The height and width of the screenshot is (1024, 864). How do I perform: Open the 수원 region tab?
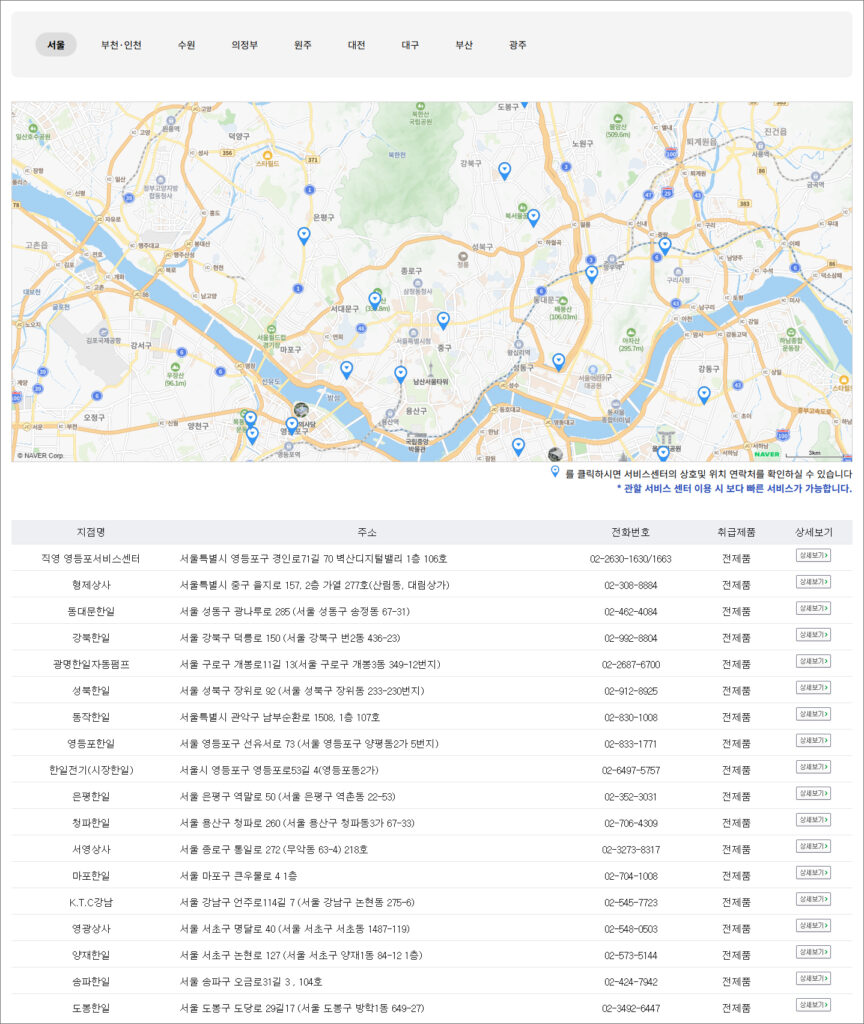186,45
